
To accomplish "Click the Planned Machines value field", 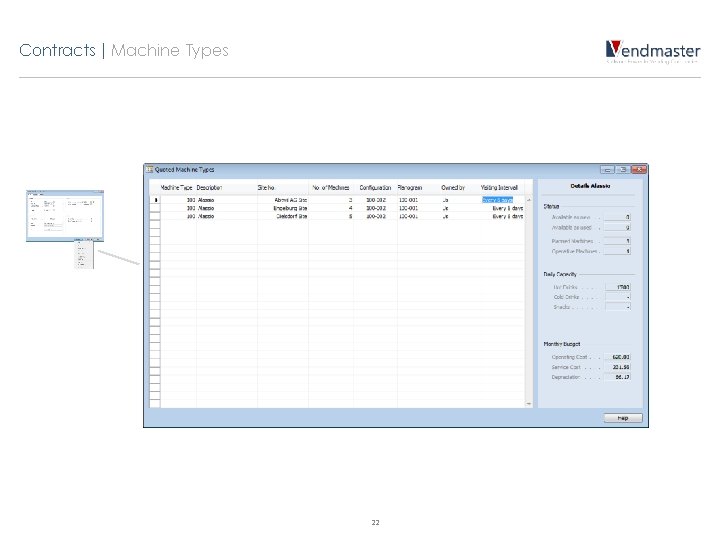I will [617, 241].
